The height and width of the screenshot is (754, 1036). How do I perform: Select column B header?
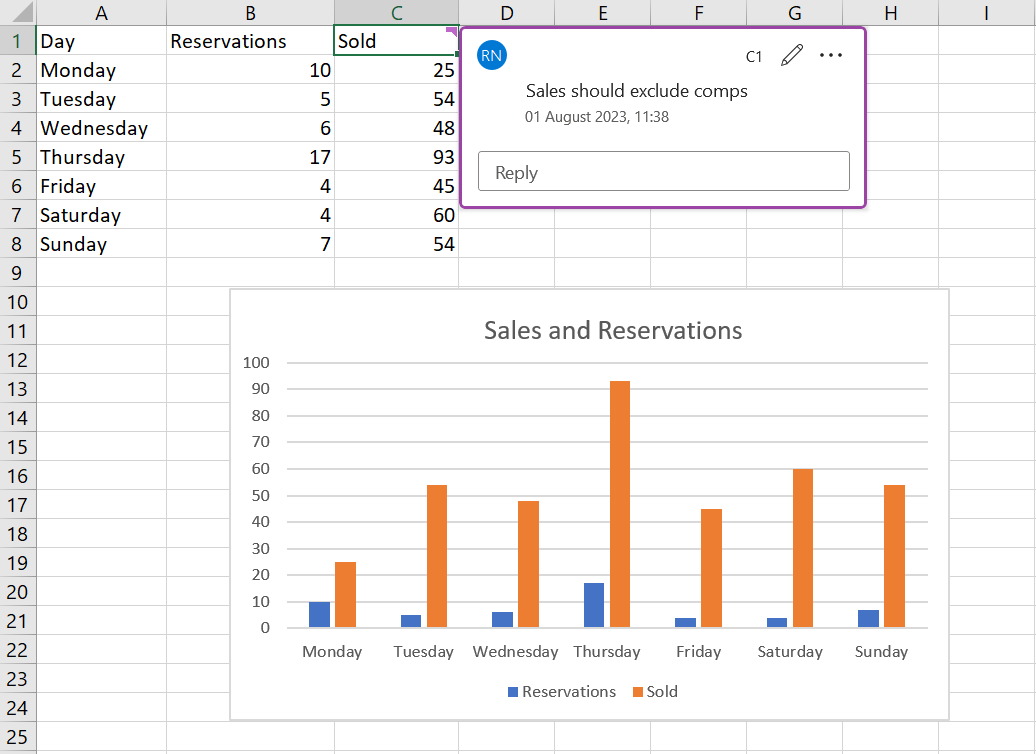pyautogui.click(x=250, y=13)
